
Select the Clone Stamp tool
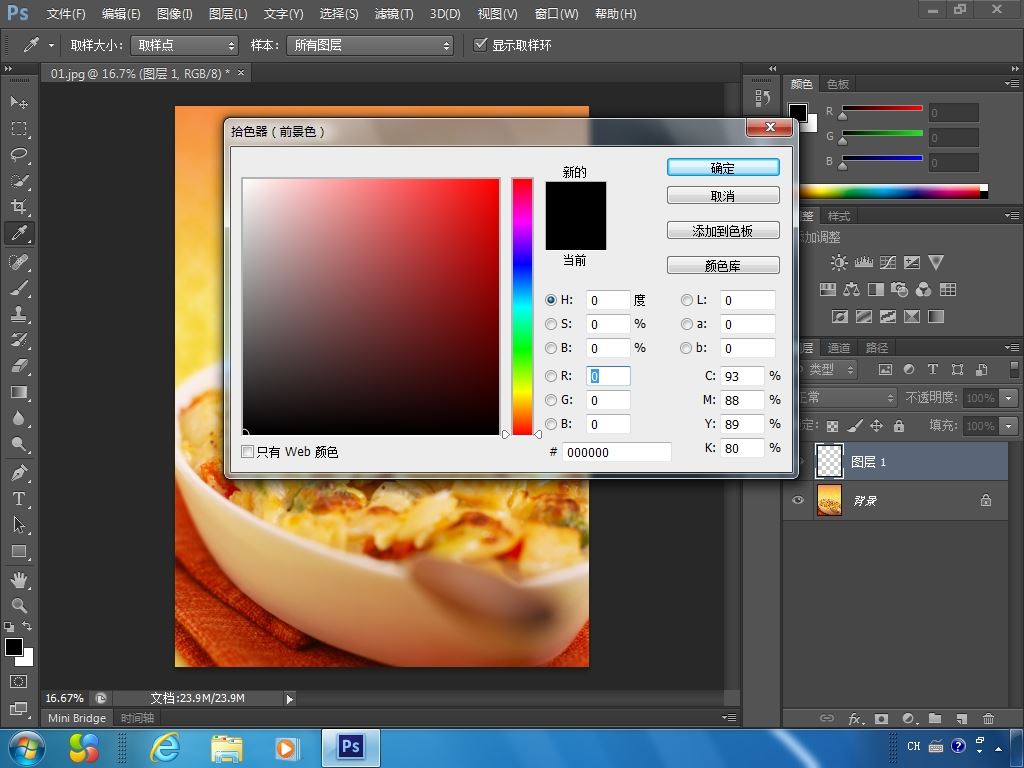19,314
